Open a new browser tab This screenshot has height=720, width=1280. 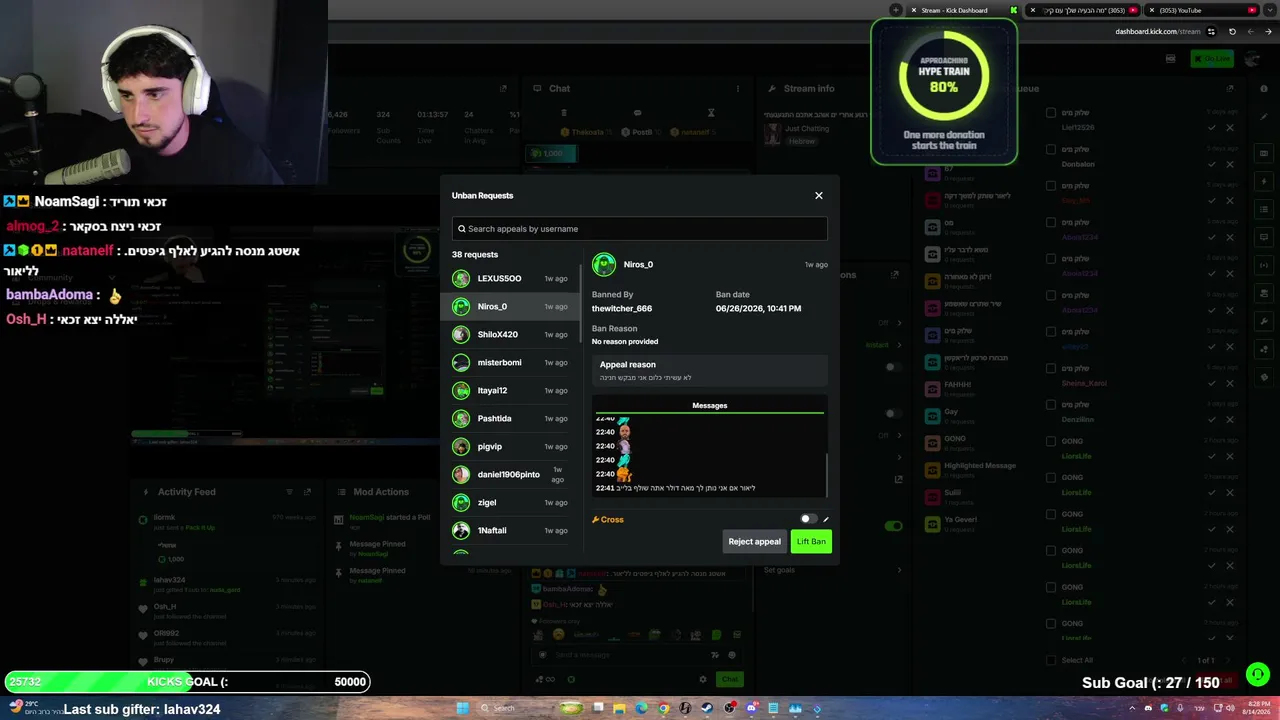(x=896, y=10)
